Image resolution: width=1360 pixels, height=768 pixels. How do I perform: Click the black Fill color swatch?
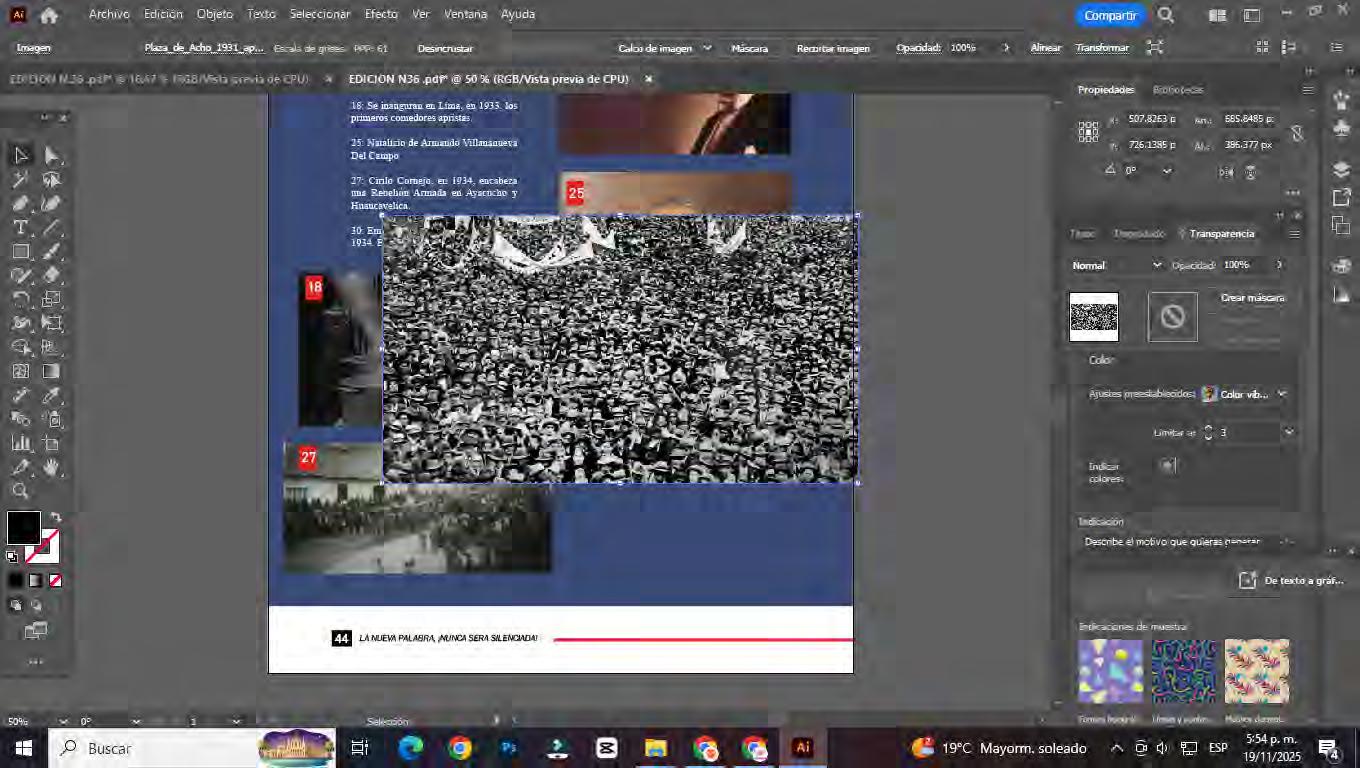[24, 528]
